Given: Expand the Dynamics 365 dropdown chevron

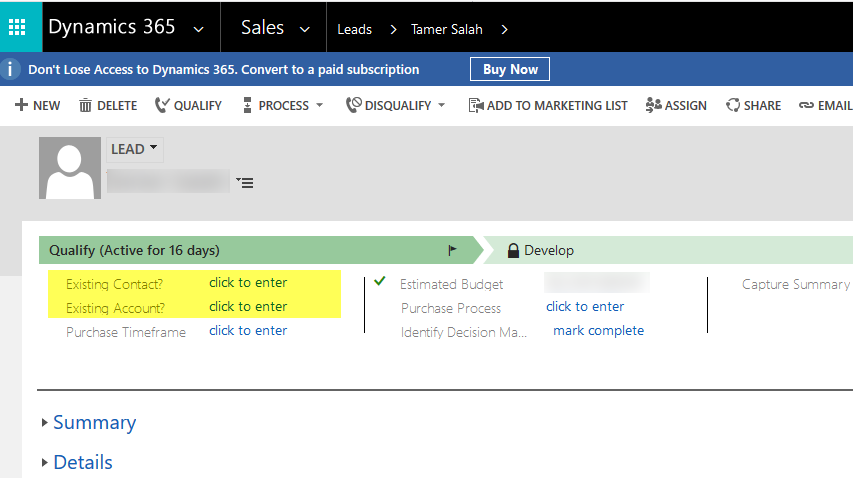Looking at the screenshot, I should (199, 29).
